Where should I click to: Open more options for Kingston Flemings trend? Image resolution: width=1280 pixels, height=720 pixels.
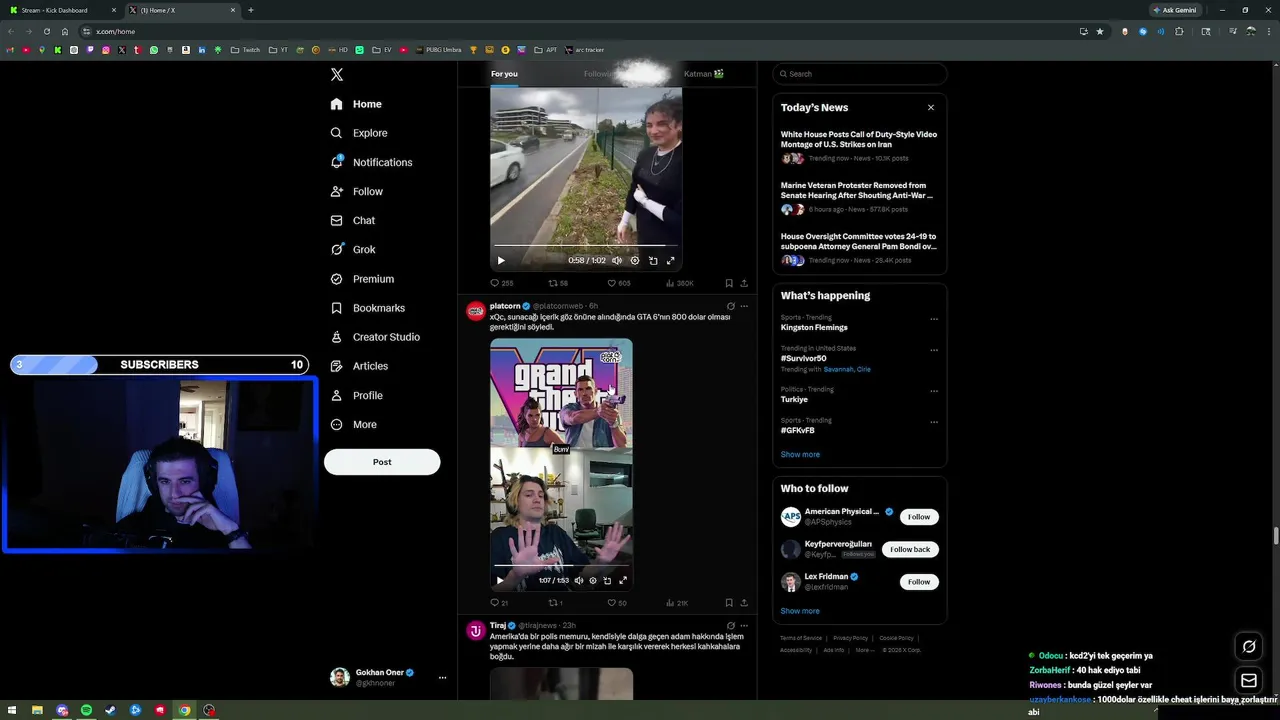pyautogui.click(x=934, y=319)
